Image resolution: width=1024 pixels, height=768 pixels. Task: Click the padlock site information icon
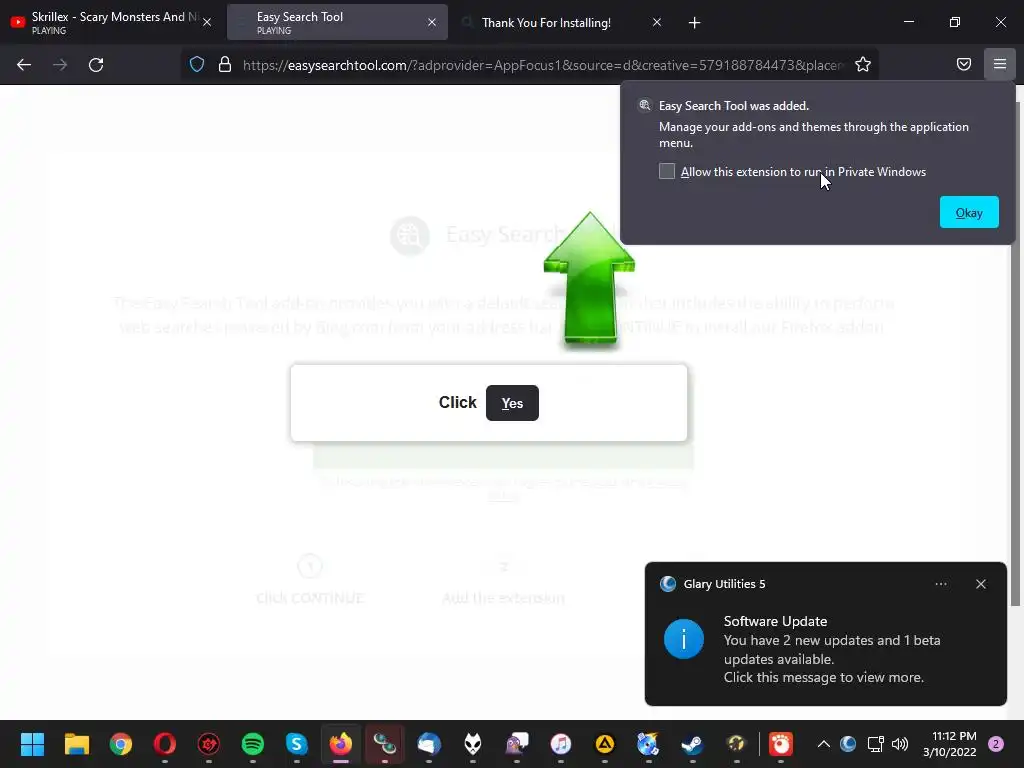coord(225,65)
